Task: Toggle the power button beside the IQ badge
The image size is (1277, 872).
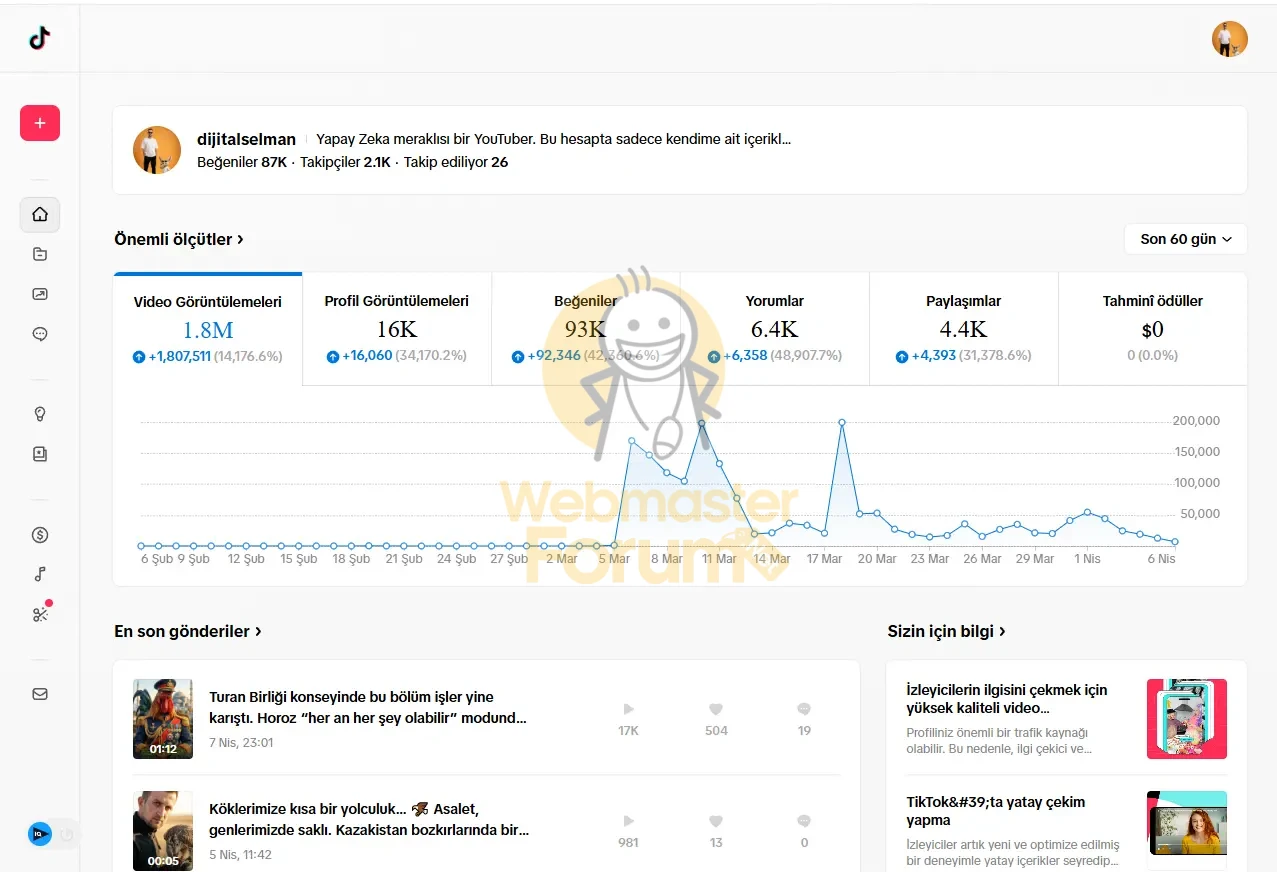Action: [x=67, y=834]
